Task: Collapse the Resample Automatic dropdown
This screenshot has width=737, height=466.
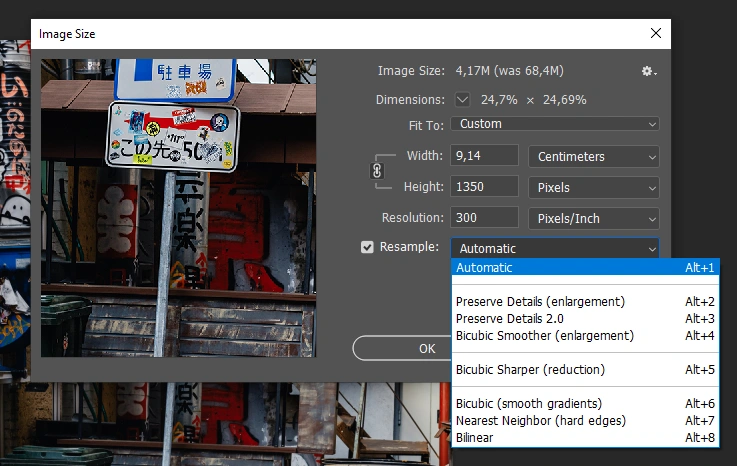Action: point(555,248)
